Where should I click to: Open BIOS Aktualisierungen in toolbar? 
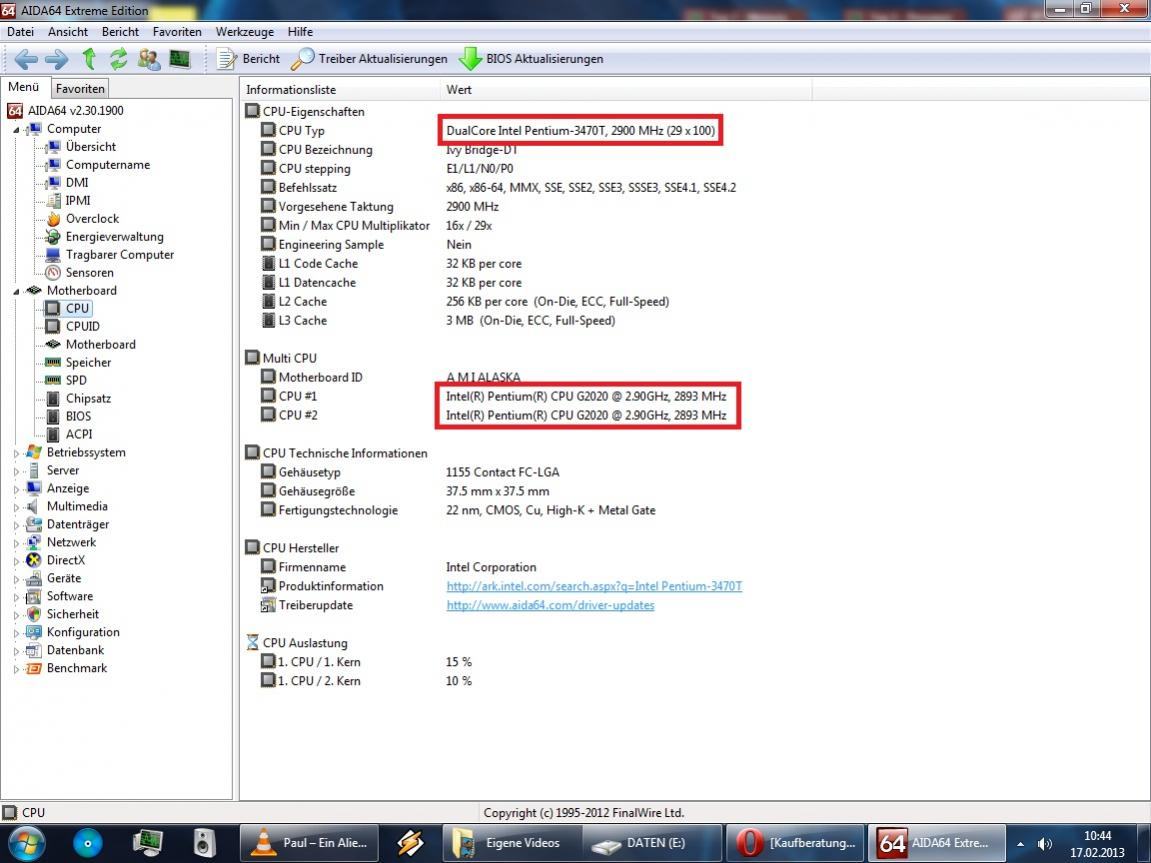(531, 59)
